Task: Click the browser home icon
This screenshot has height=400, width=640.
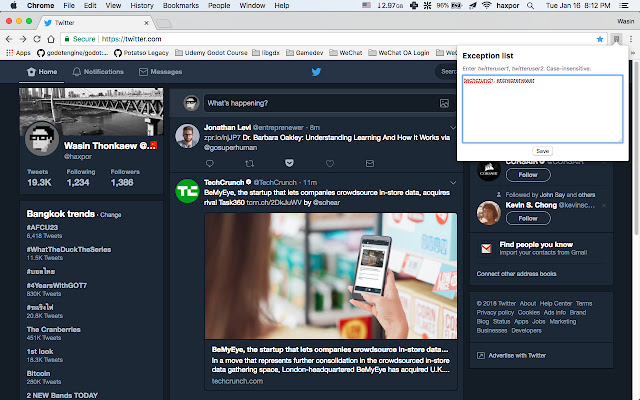Action: click(x=51, y=39)
